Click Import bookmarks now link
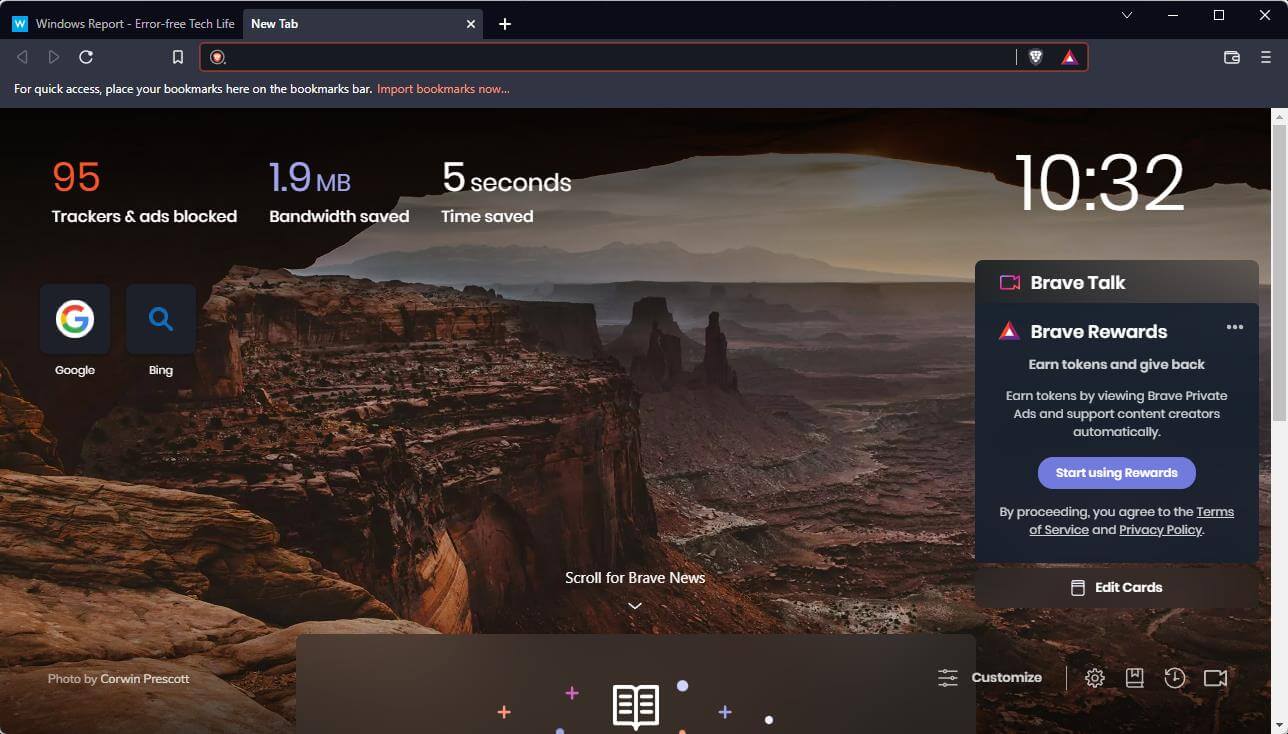 [x=443, y=89]
